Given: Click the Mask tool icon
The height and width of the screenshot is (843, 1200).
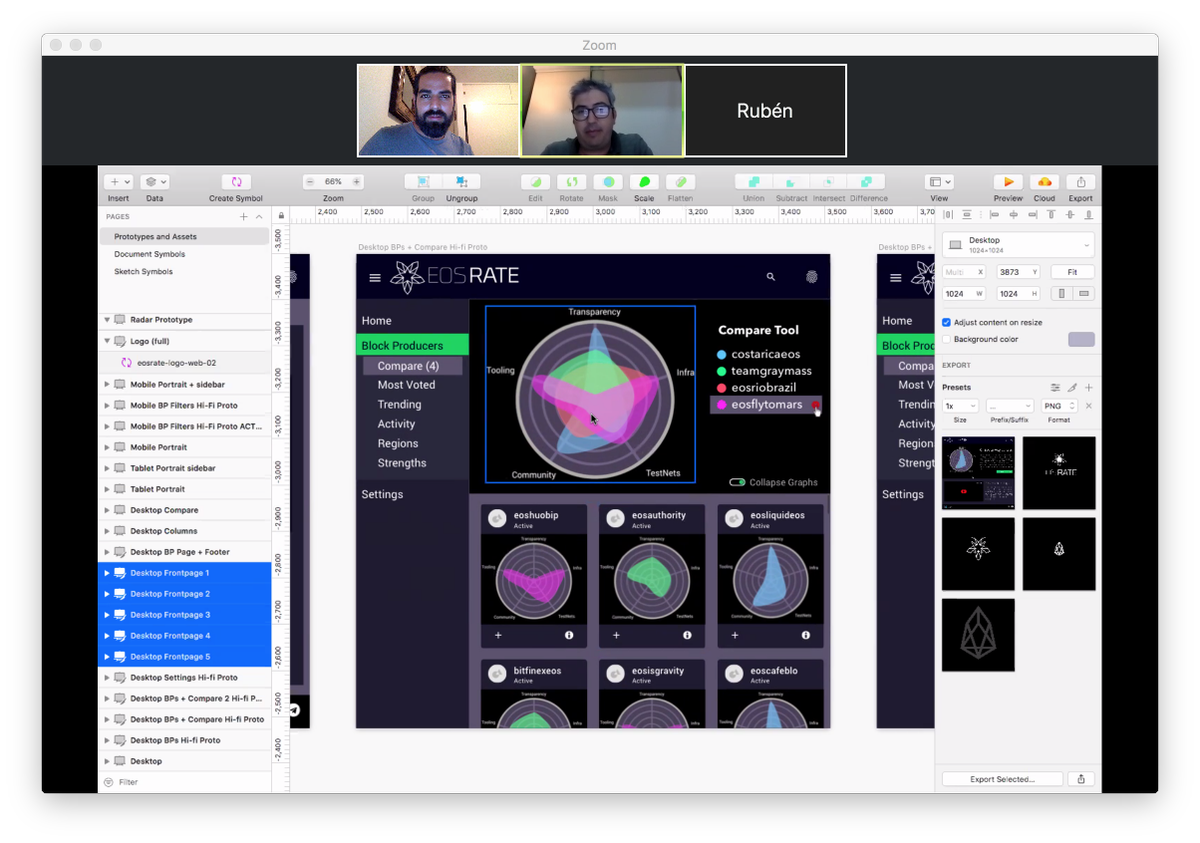Looking at the screenshot, I should (x=608, y=182).
